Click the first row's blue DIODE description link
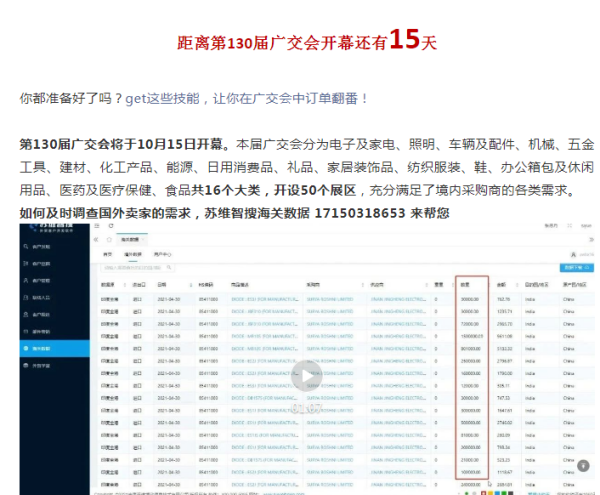 265,299
